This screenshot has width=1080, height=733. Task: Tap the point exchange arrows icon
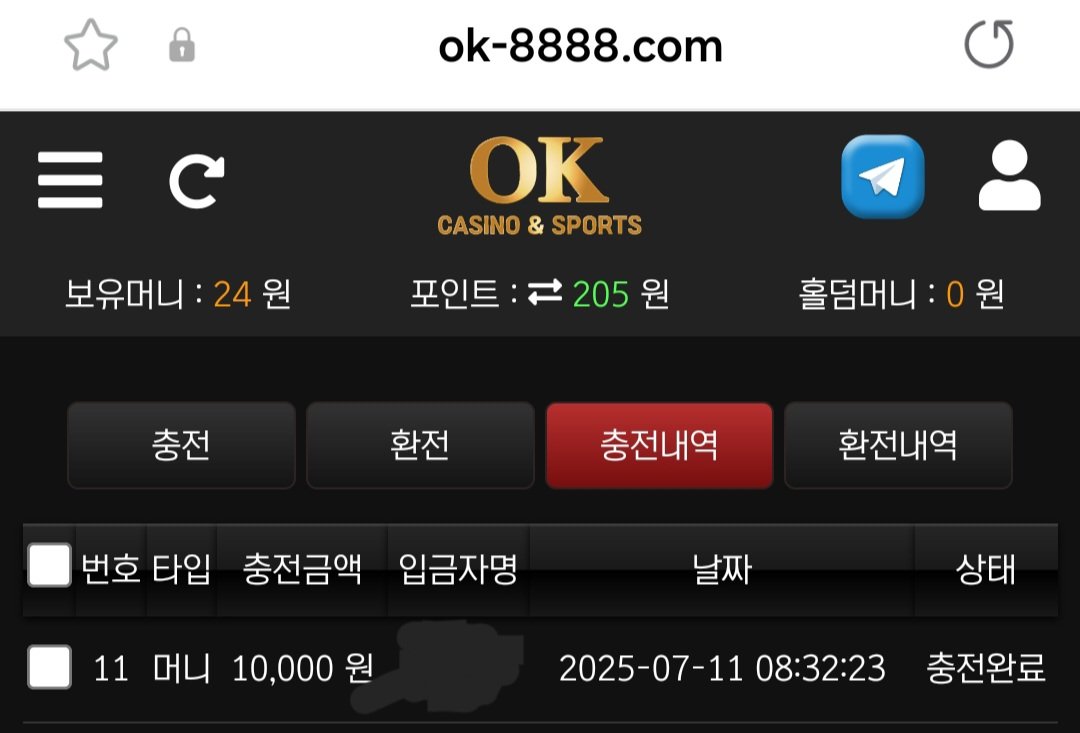click(x=545, y=293)
